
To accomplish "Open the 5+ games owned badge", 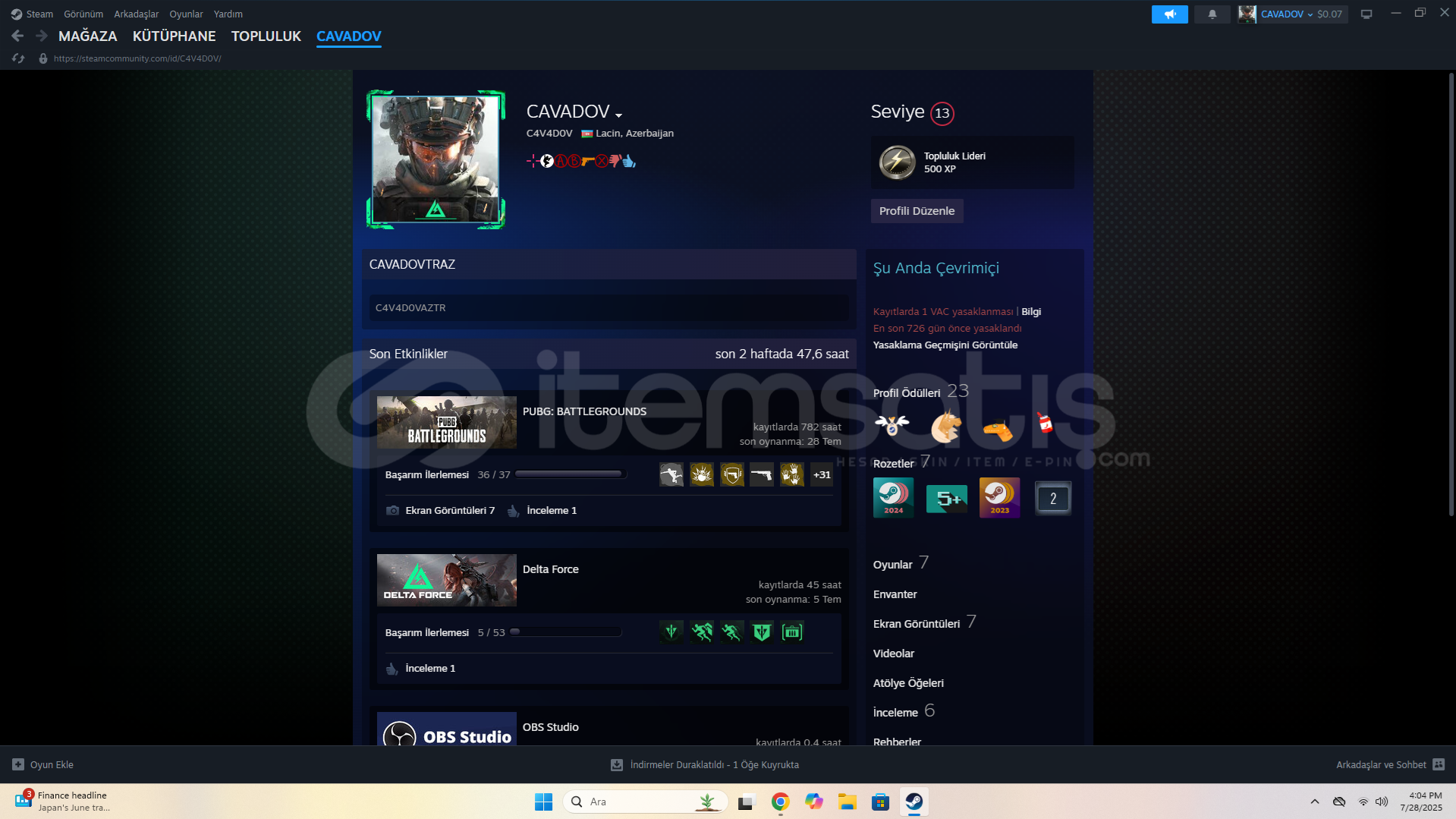I will [946, 498].
